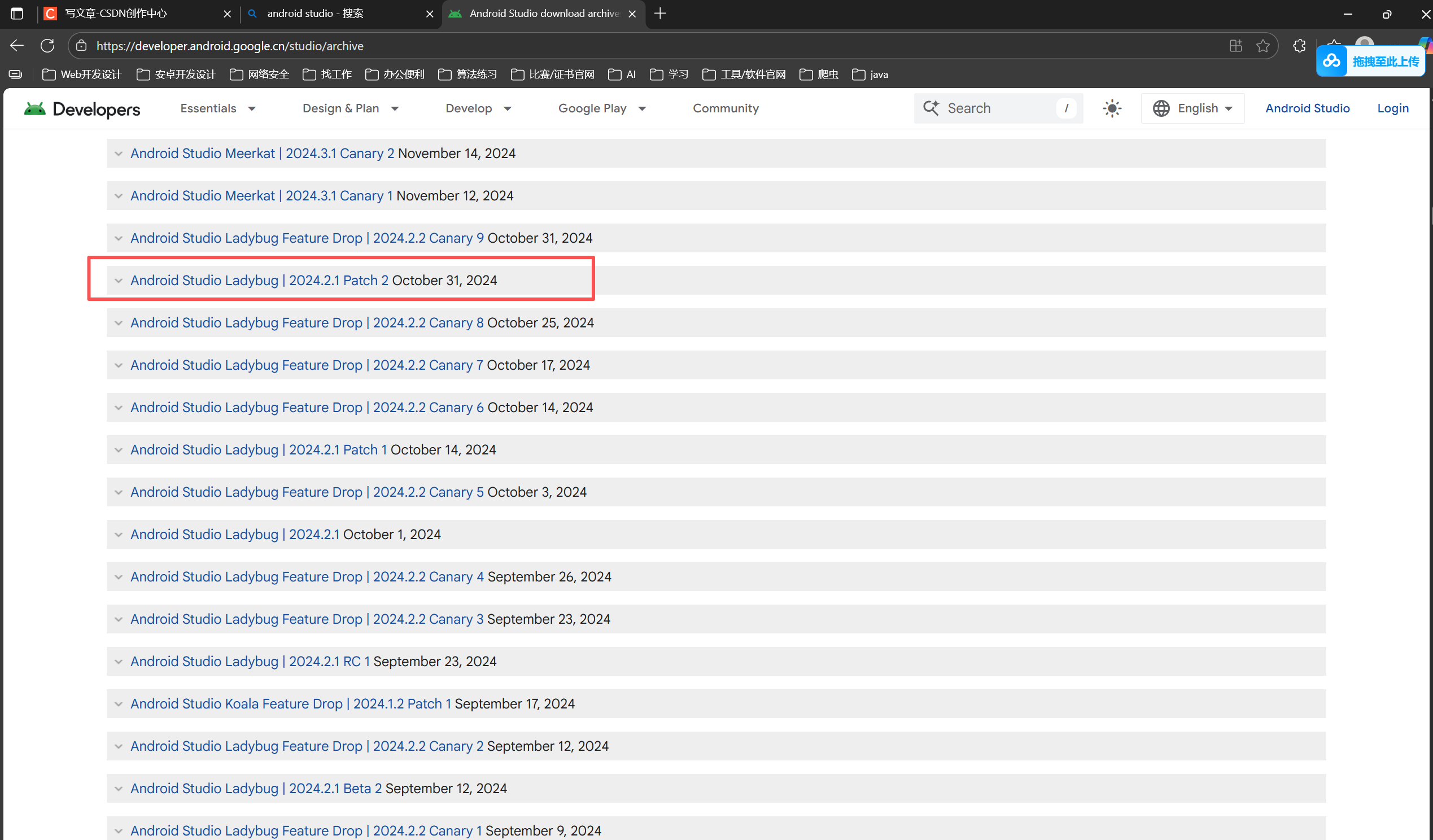This screenshot has width=1433, height=840.
Task: Open Ladybug Feature Drop 2024.2.2 Canary 9 link
Action: tap(307, 238)
